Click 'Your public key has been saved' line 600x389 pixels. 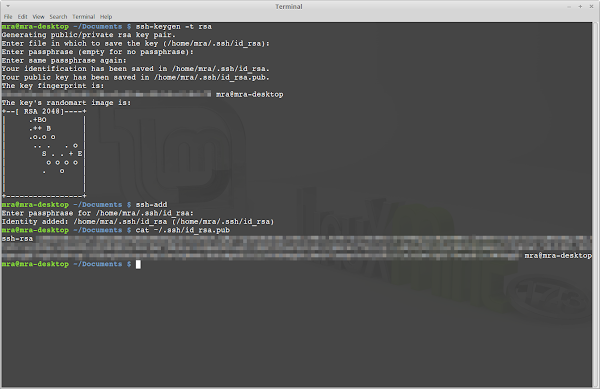(x=135, y=77)
